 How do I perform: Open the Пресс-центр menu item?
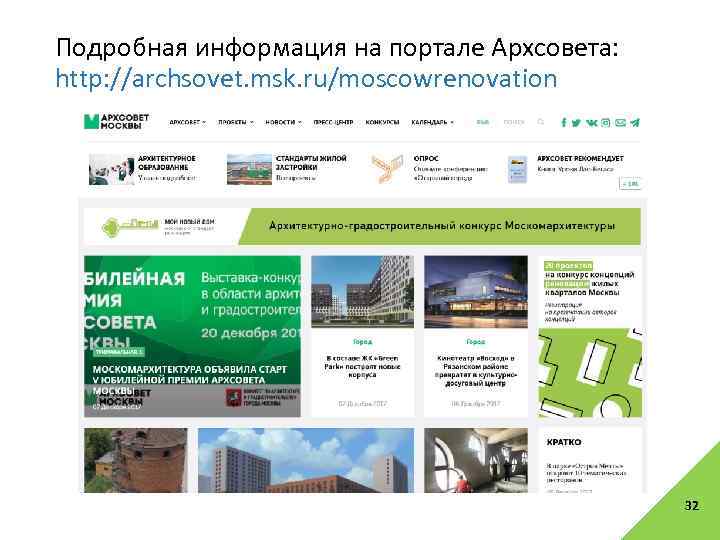click(x=333, y=123)
